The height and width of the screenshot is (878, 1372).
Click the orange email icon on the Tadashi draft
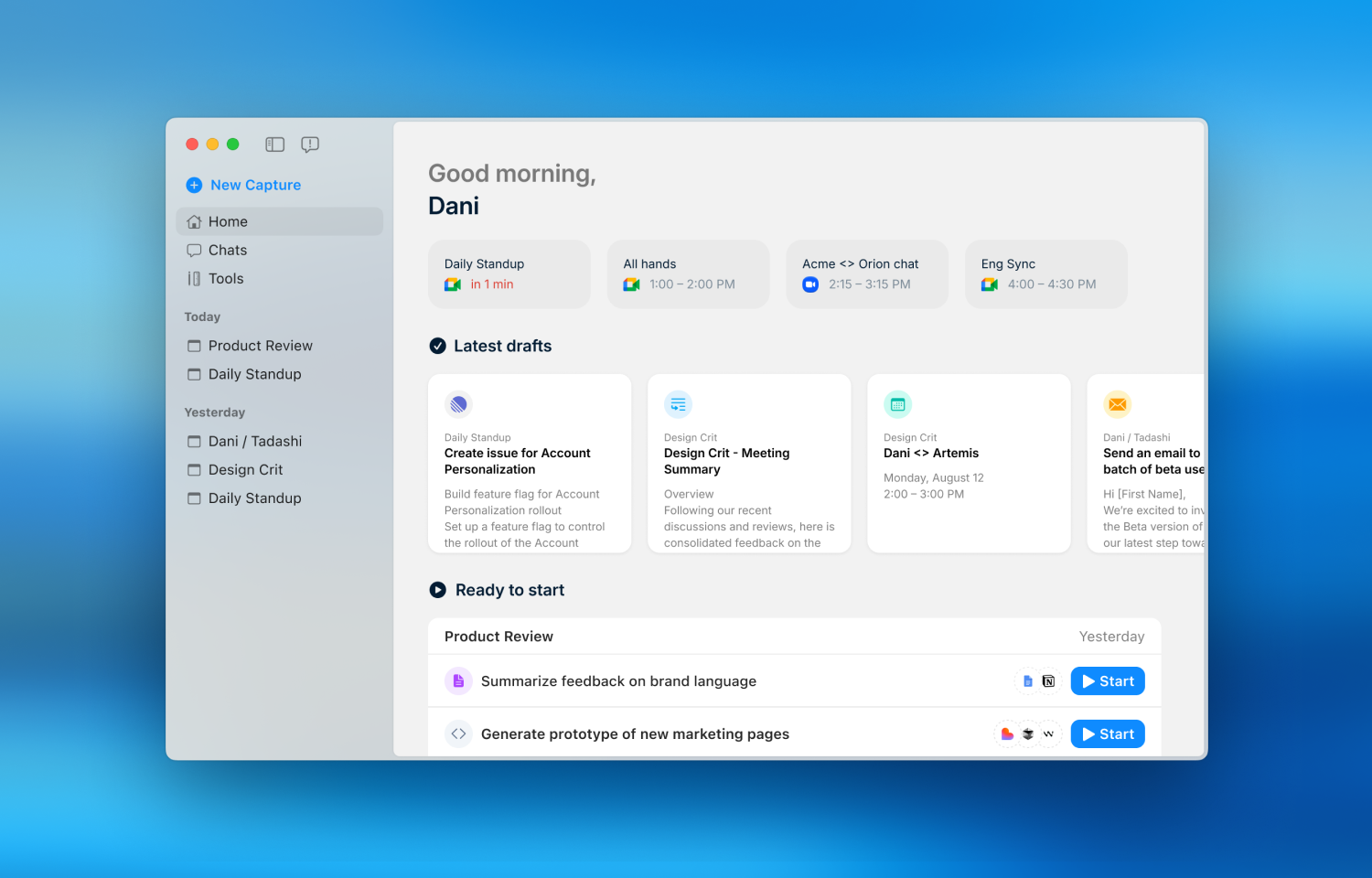[x=1117, y=404]
